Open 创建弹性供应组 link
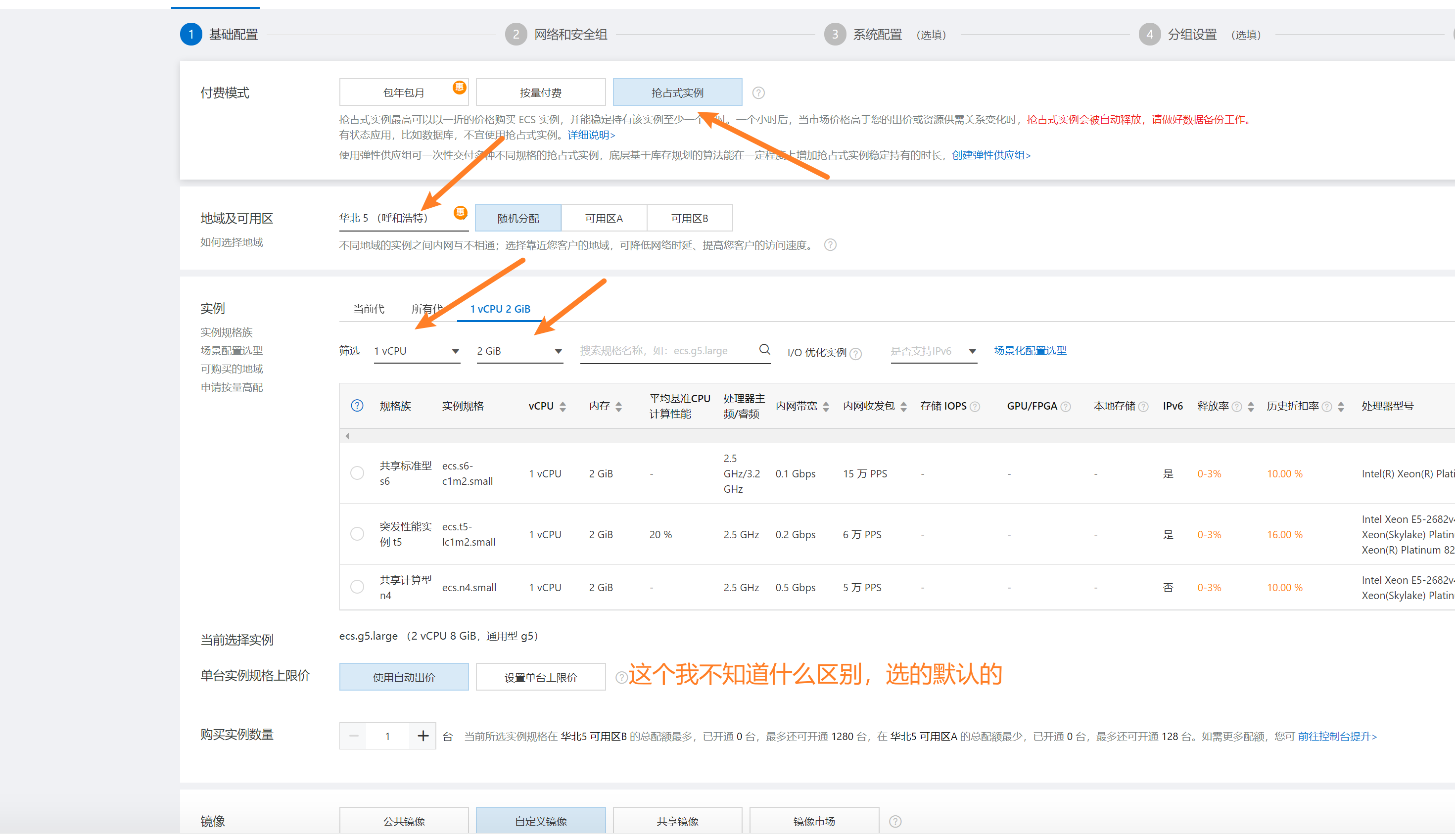Image resolution: width=1455 pixels, height=840 pixels. [990, 155]
